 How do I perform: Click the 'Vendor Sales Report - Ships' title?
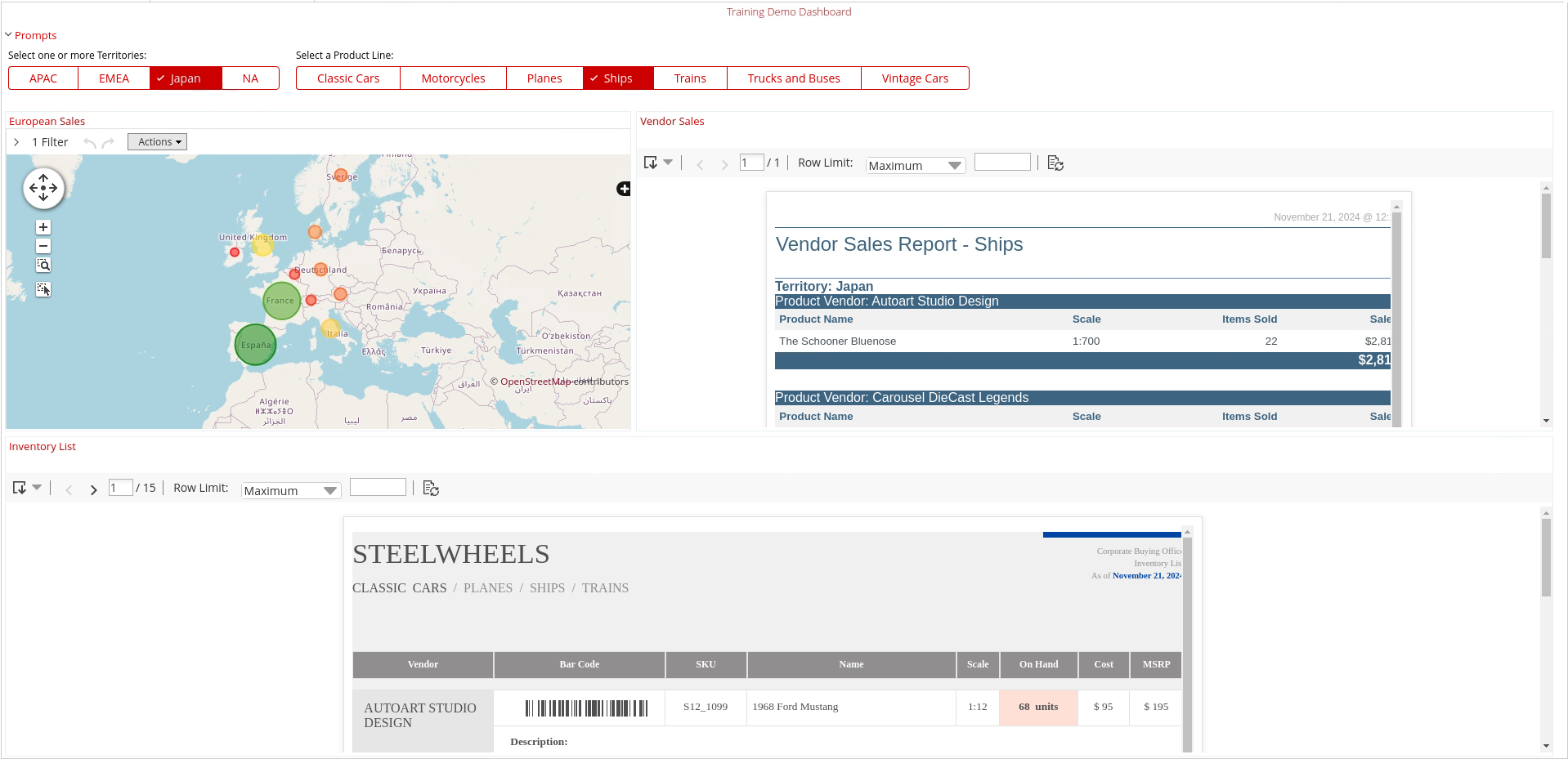point(899,244)
